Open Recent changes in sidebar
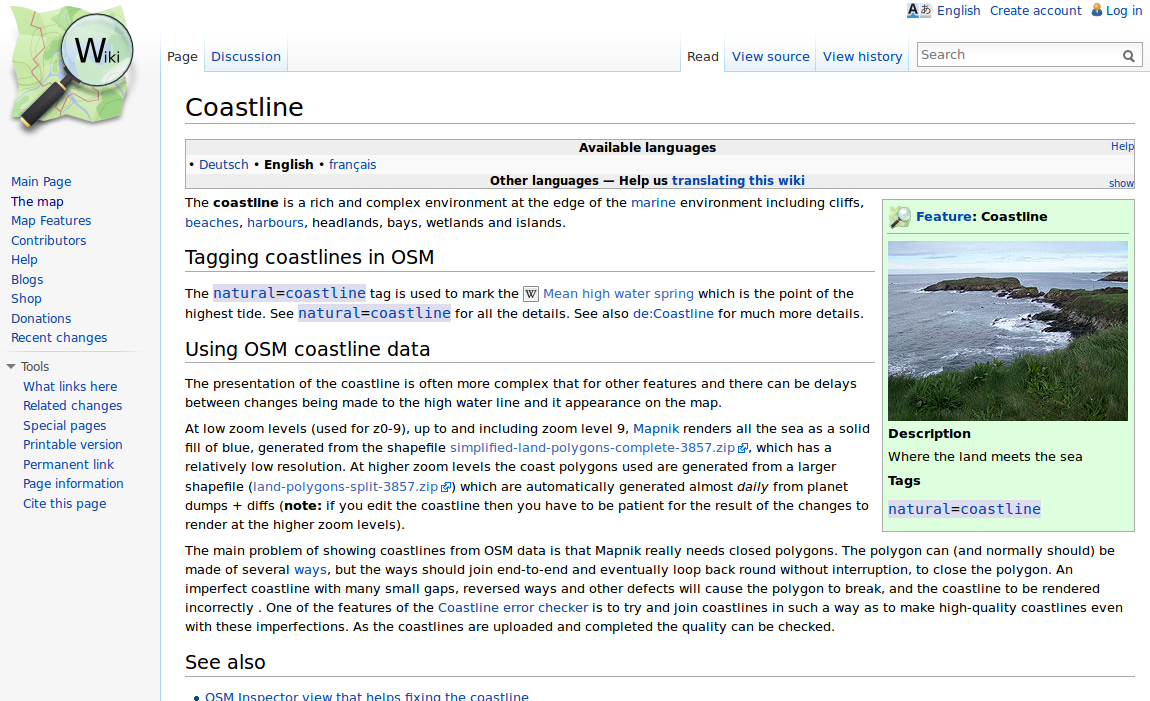 click(59, 338)
